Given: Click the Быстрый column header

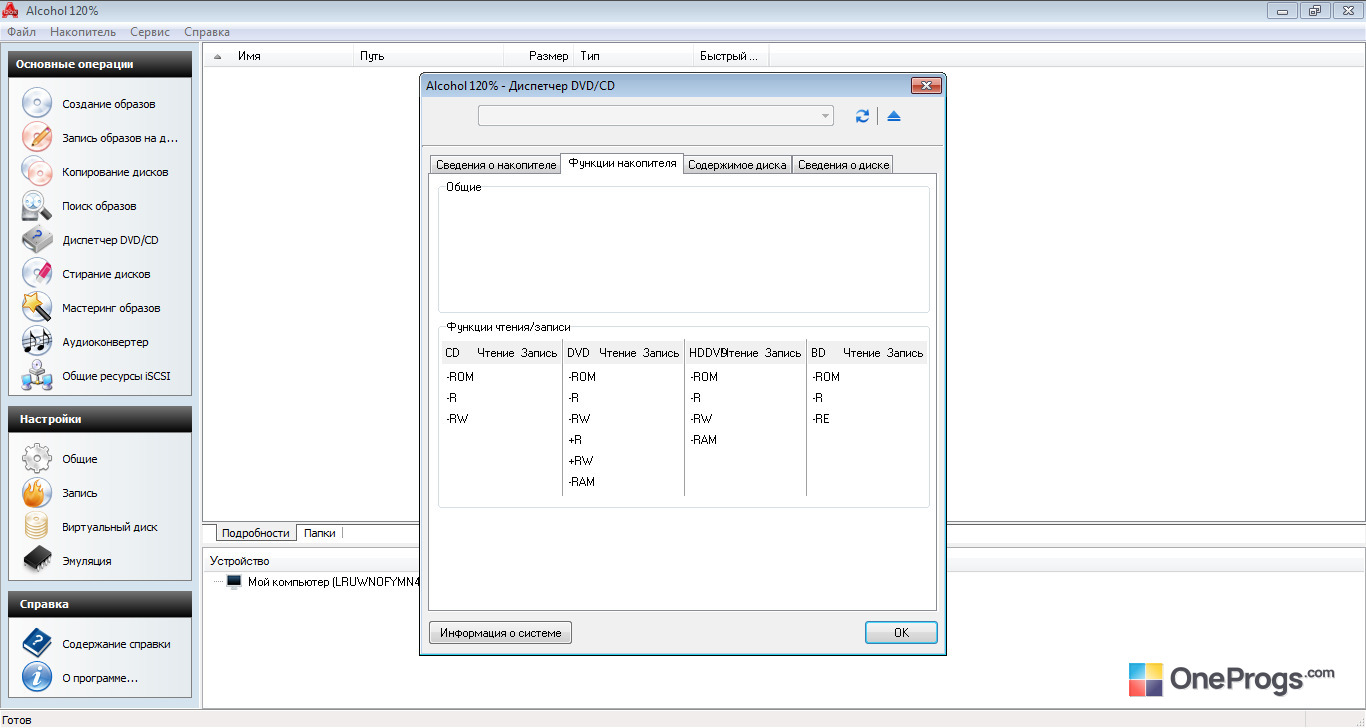Looking at the screenshot, I should (x=729, y=56).
